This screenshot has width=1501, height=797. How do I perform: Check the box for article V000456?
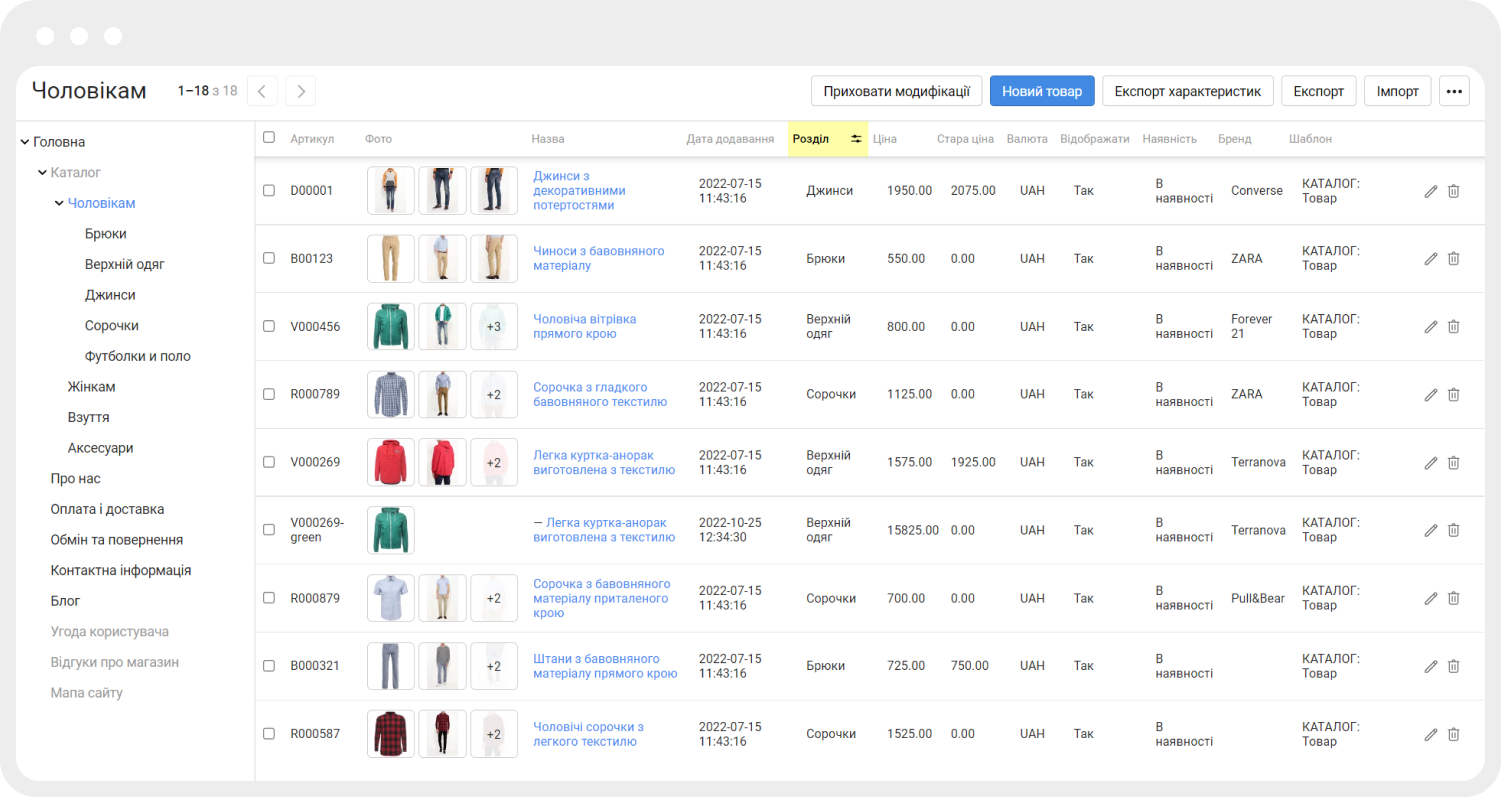click(269, 326)
